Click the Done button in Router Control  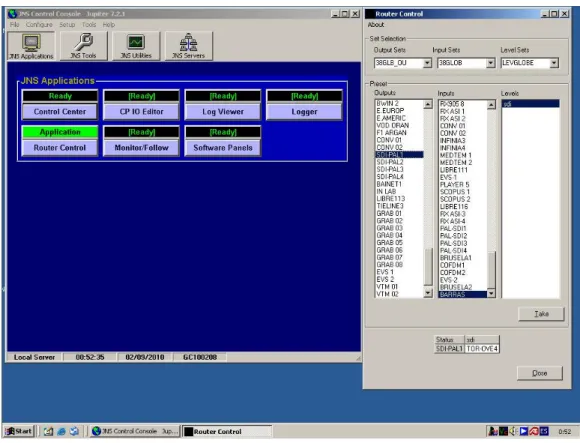(x=540, y=373)
